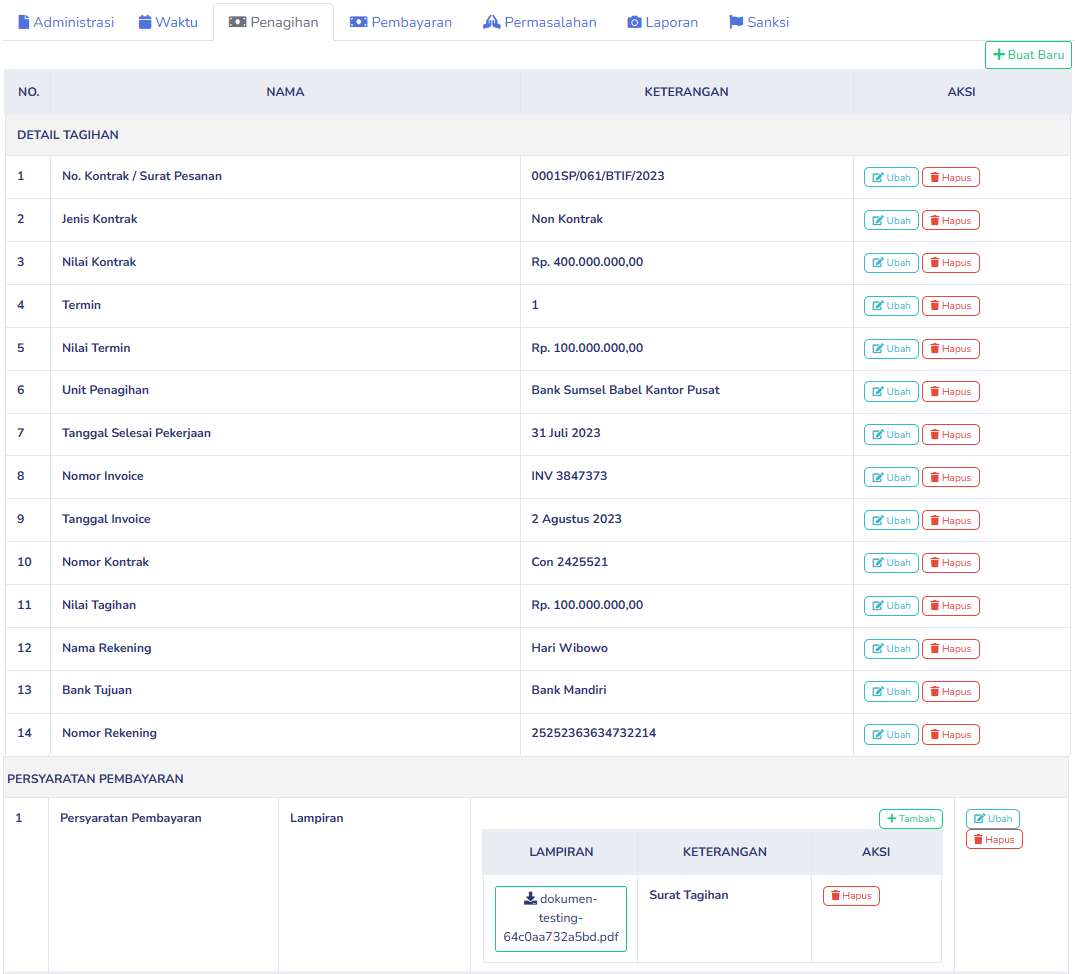Open the Administrasi tab
This screenshot has height=974, width=1075.
click(66, 22)
